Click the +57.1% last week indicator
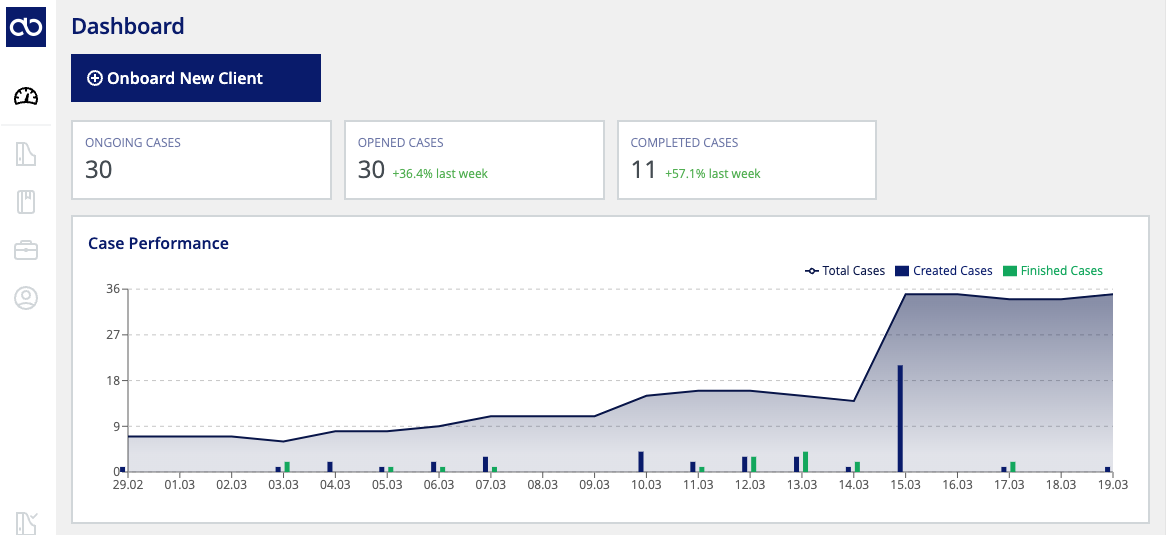 click(x=713, y=173)
